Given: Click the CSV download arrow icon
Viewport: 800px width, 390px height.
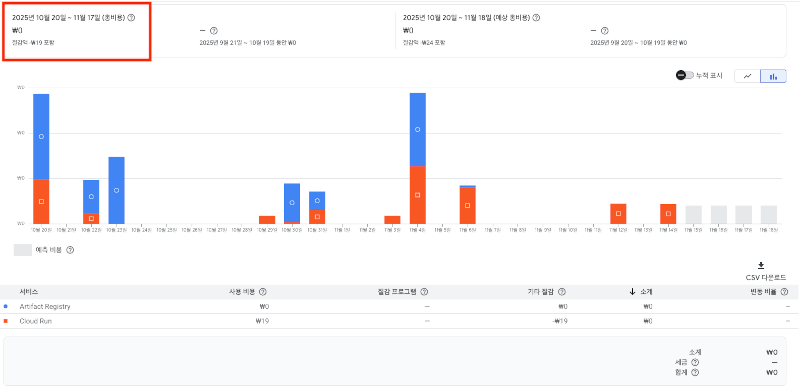Looking at the screenshot, I should [761, 266].
